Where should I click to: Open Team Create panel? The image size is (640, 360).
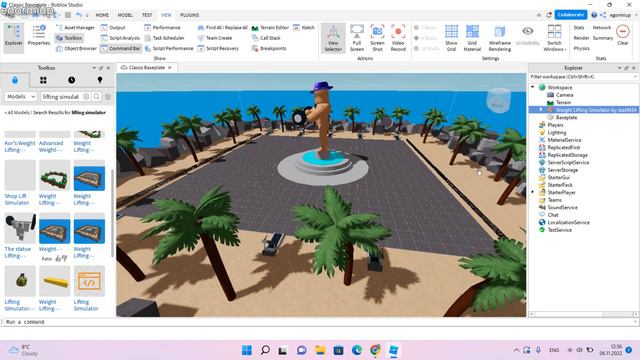click(x=215, y=38)
